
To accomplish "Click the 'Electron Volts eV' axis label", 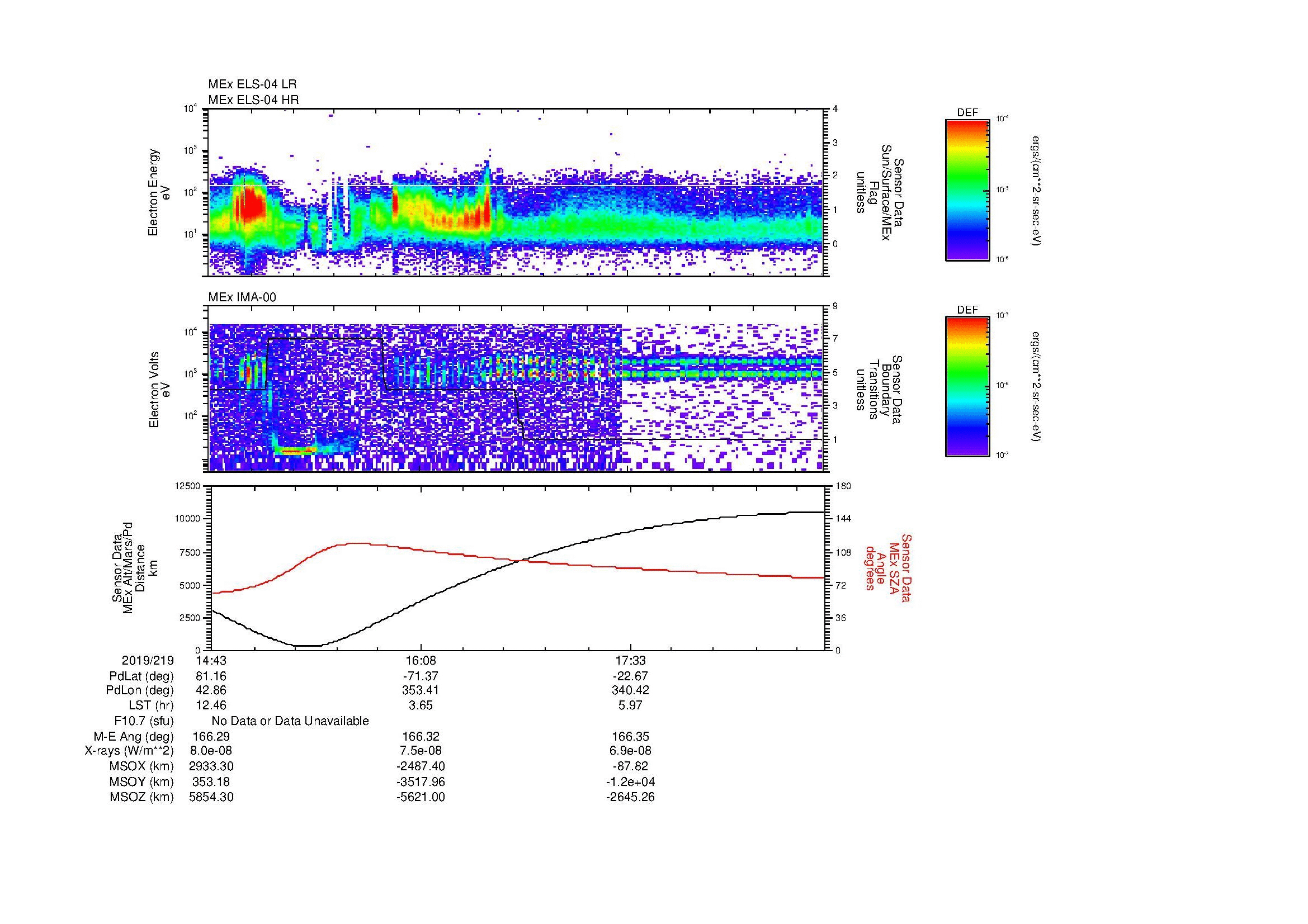I will coord(159,390).
